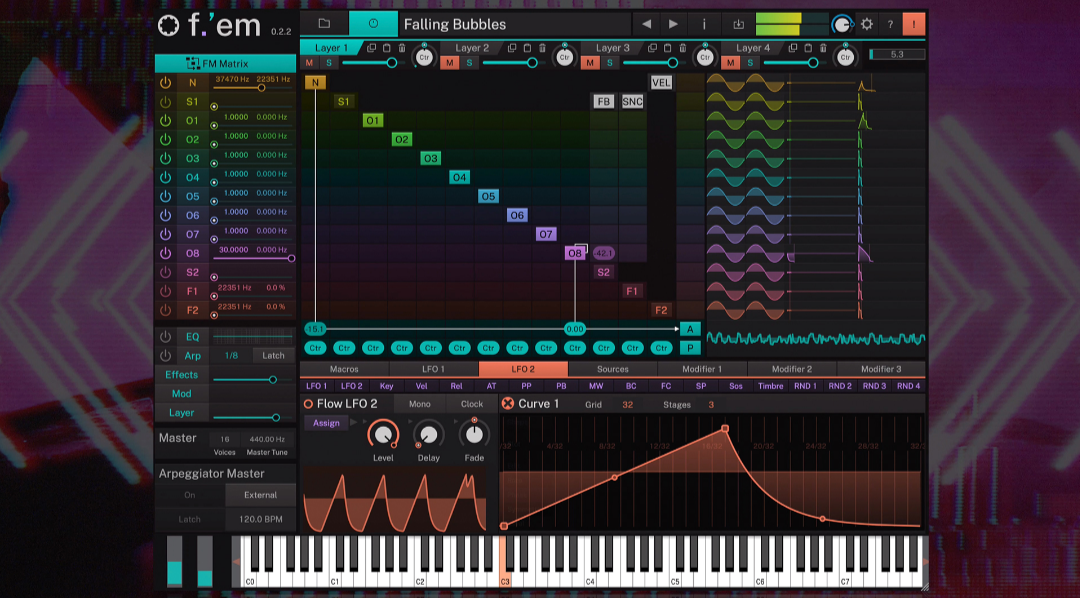Click the Fade knob of Flow LFO 2
This screenshot has width=1080, height=598.
474,434
